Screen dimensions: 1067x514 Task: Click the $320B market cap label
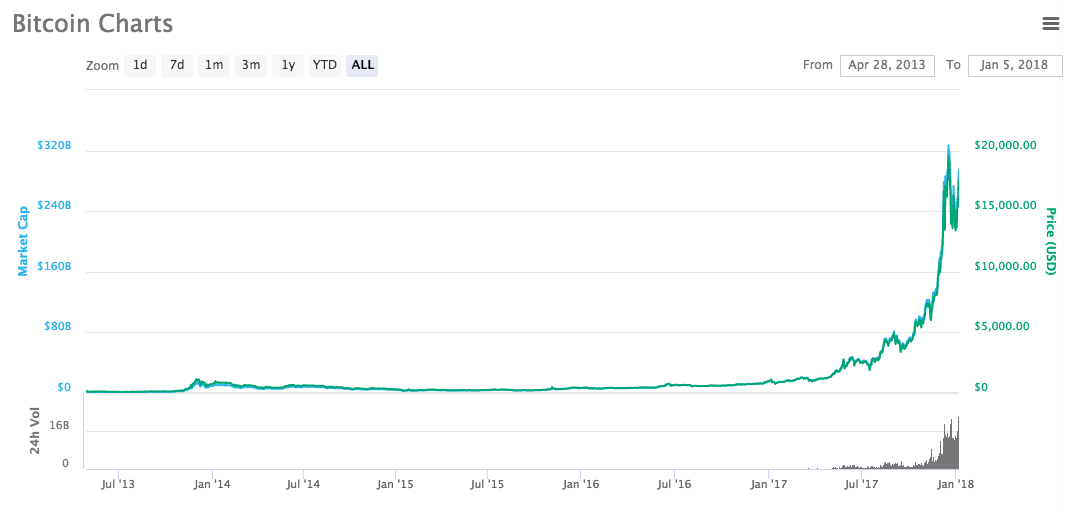pyautogui.click(x=54, y=146)
